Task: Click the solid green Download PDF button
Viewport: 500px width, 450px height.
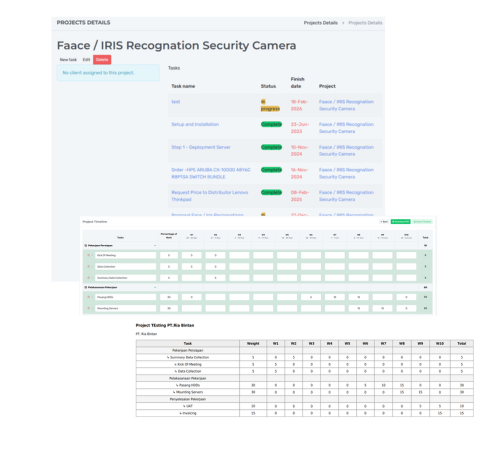Action: click(x=400, y=222)
